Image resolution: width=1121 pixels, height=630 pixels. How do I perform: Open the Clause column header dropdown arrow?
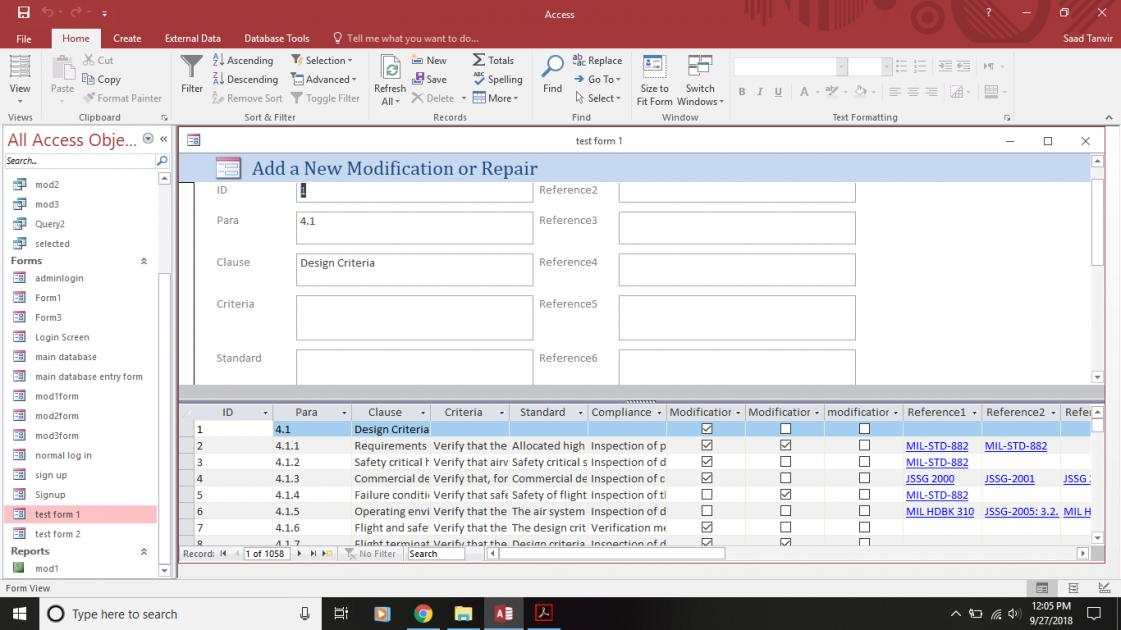422,412
